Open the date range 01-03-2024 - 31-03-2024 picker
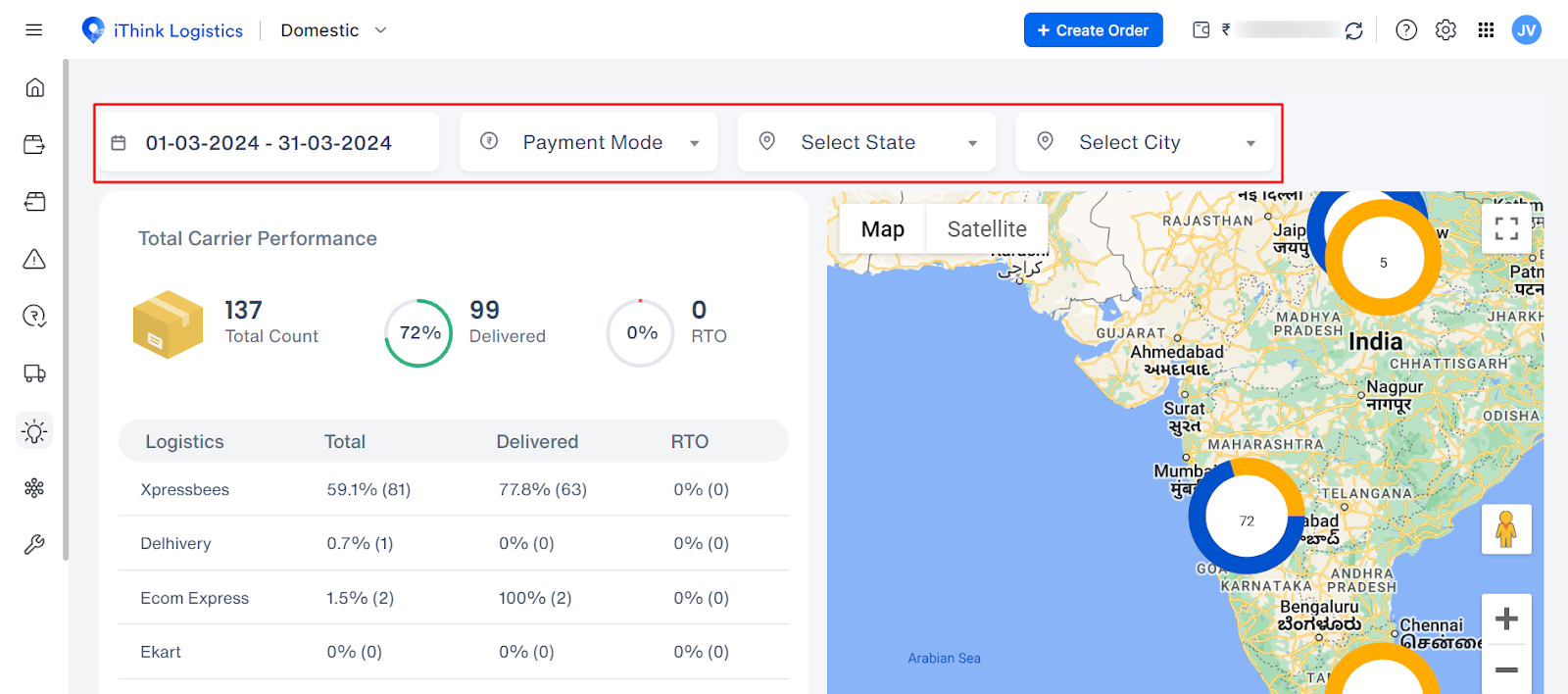Image resolution: width=1568 pixels, height=694 pixels. [x=269, y=143]
